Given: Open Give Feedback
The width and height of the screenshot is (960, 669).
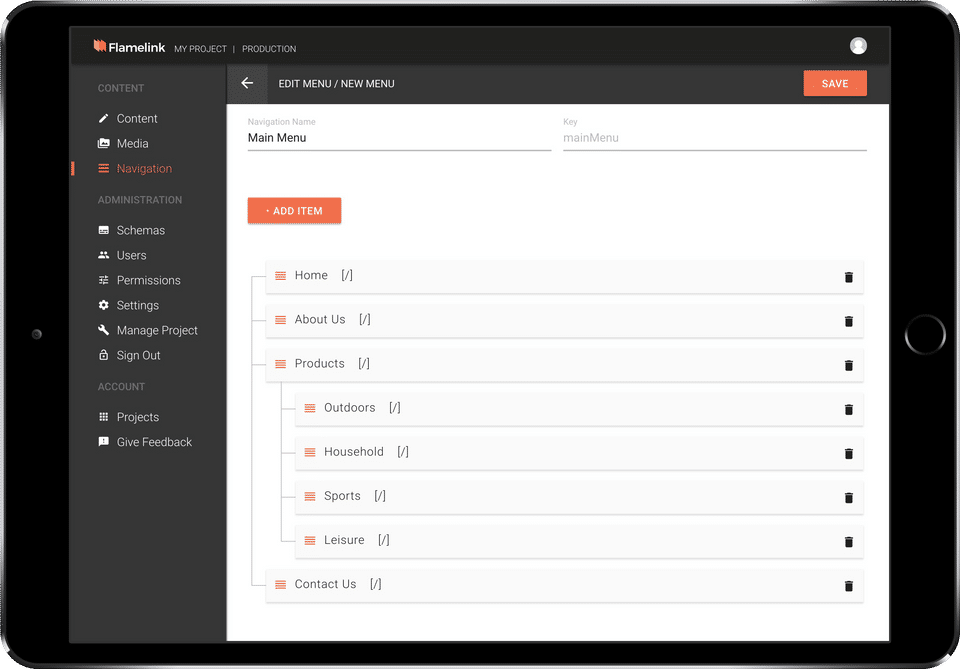Looking at the screenshot, I should coord(154,442).
